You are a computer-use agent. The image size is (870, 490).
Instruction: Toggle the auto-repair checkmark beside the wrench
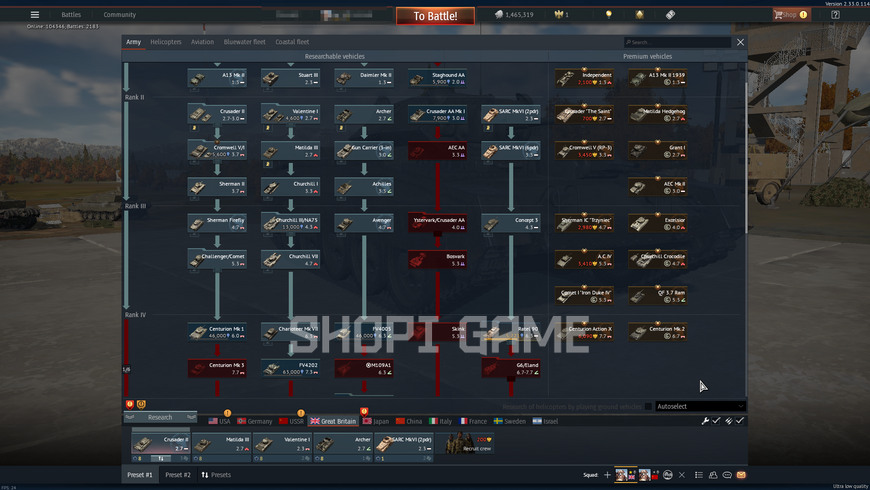click(716, 421)
